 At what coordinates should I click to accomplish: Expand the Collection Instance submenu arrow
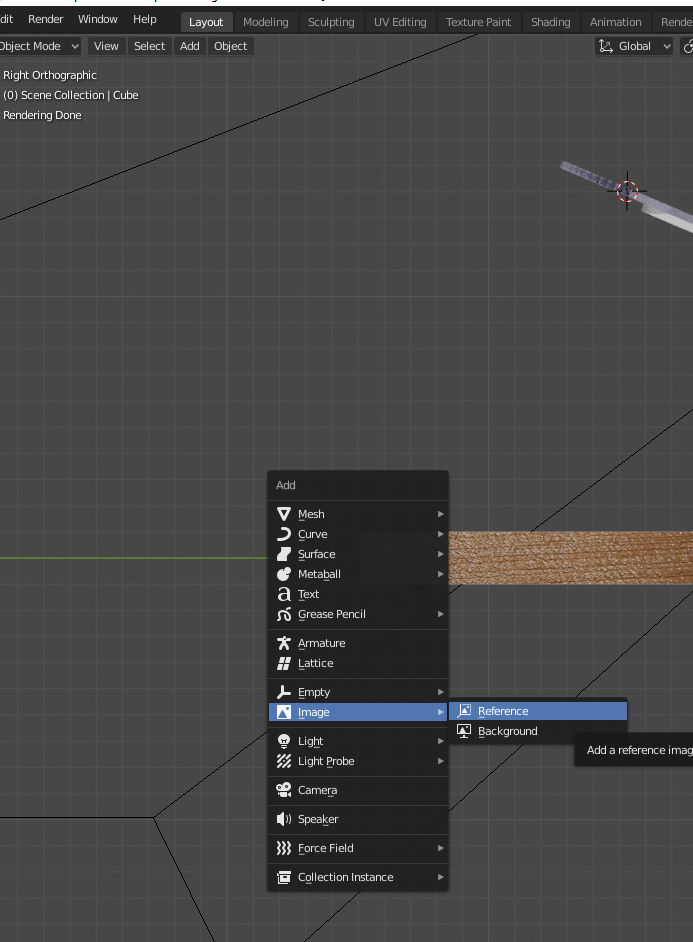click(x=440, y=877)
